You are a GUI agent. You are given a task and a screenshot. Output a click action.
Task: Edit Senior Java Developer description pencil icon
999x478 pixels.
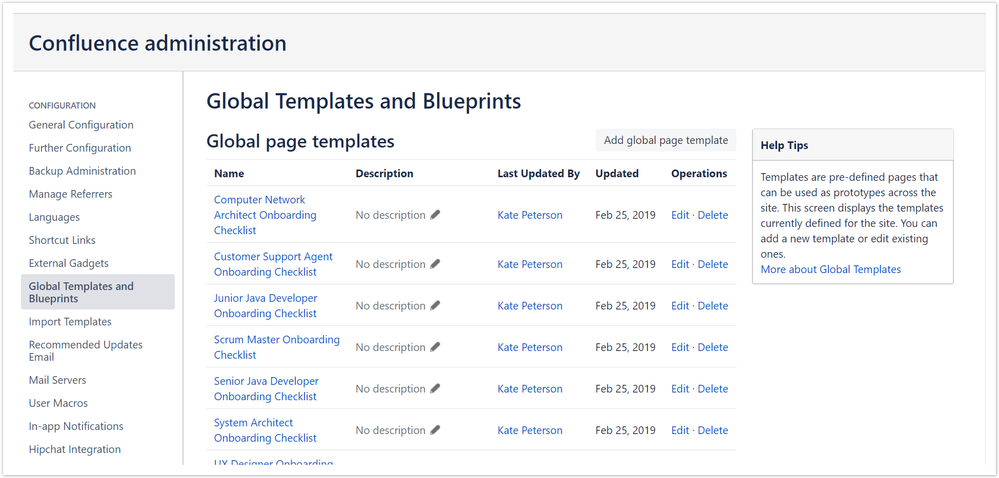(x=435, y=389)
